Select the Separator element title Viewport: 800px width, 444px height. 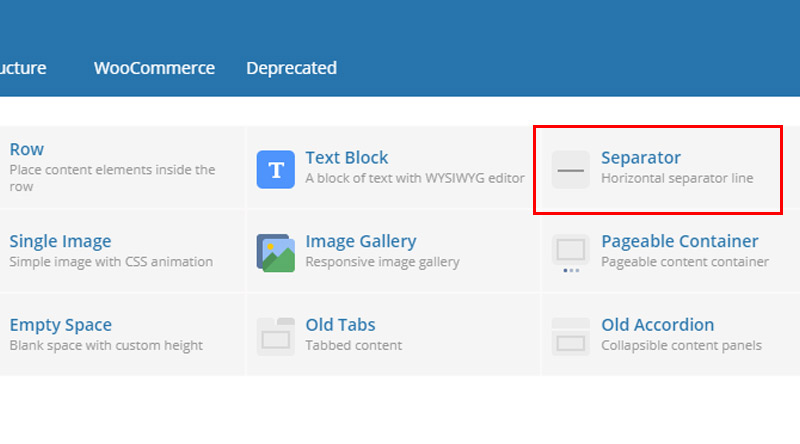[x=640, y=158]
